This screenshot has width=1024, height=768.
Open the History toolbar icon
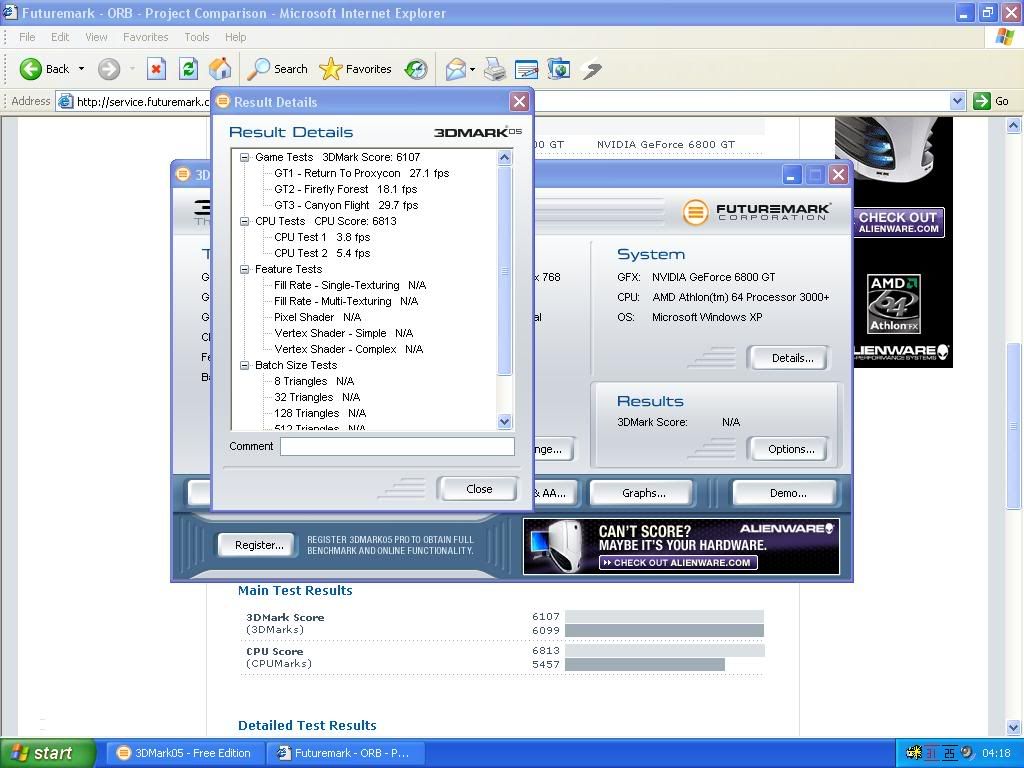[x=416, y=69]
